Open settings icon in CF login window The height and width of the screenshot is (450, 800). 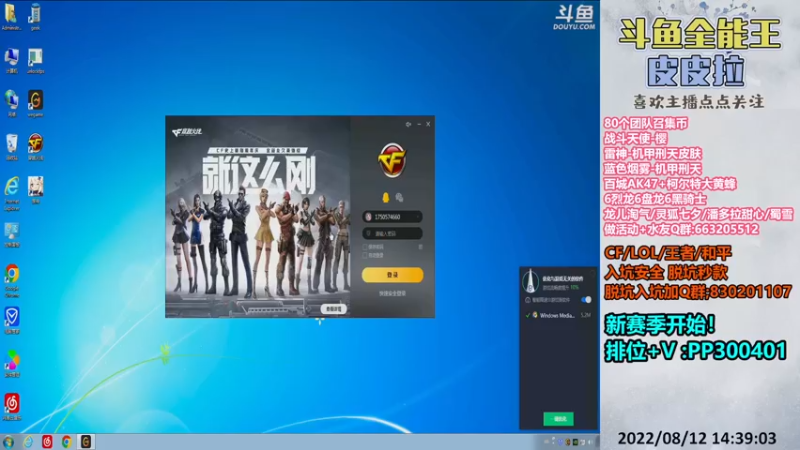click(408, 124)
